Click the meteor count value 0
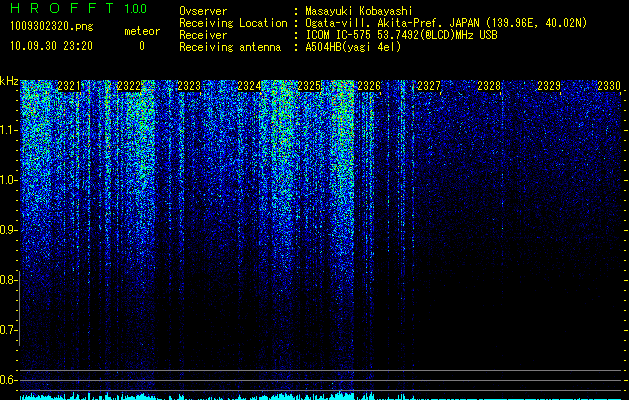Screen dimensions: 629x400 click(x=142, y=46)
